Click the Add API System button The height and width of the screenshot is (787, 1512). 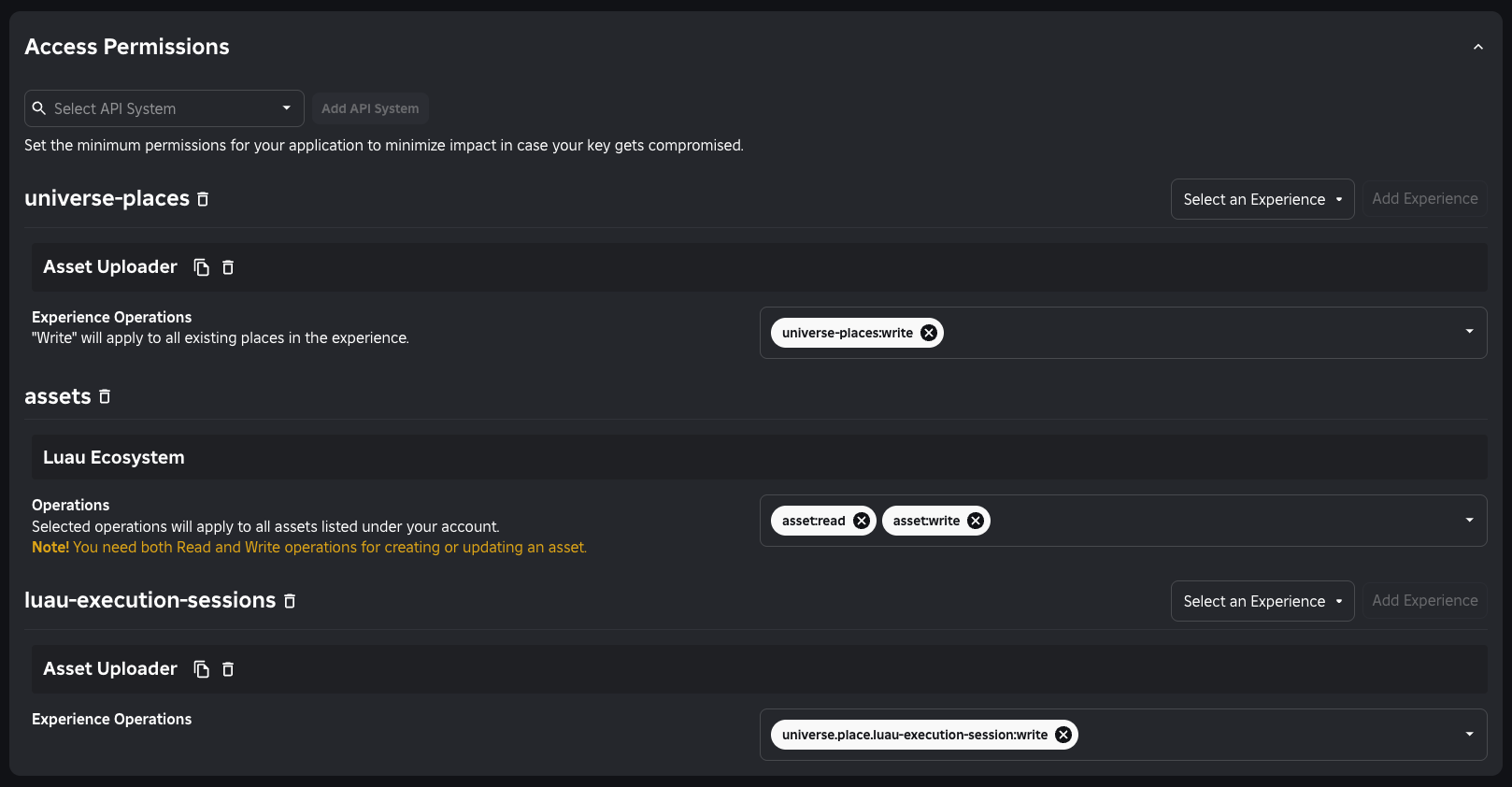click(370, 107)
